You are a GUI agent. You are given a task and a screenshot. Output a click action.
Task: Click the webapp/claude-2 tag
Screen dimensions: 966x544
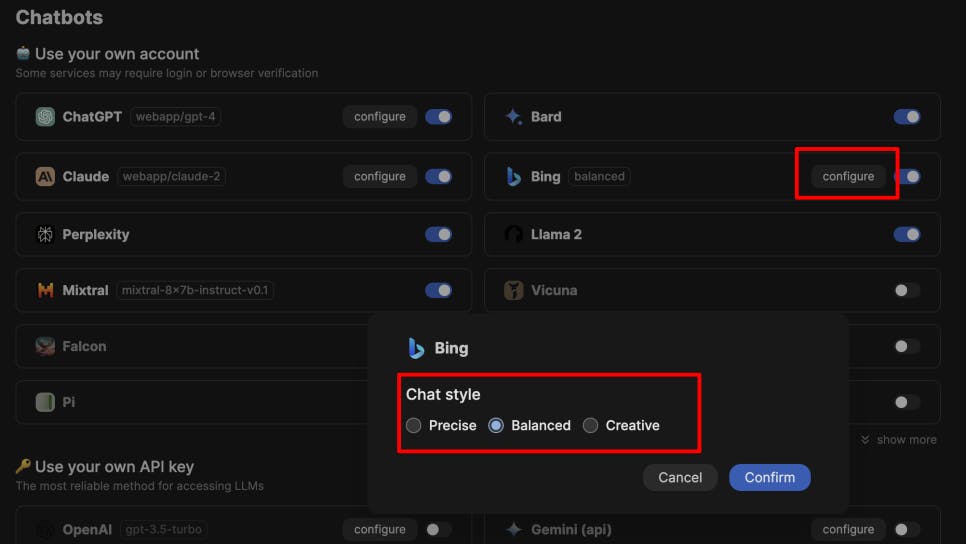tap(171, 176)
